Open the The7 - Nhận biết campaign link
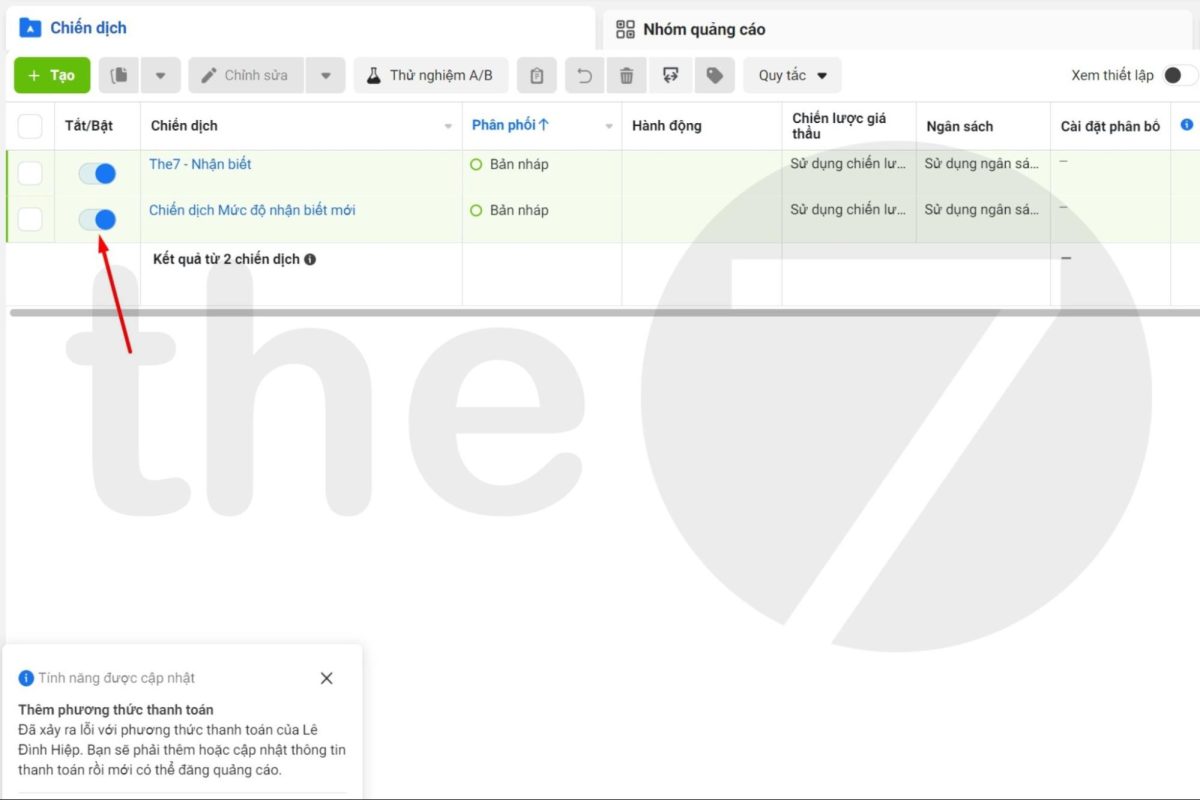 (200, 164)
